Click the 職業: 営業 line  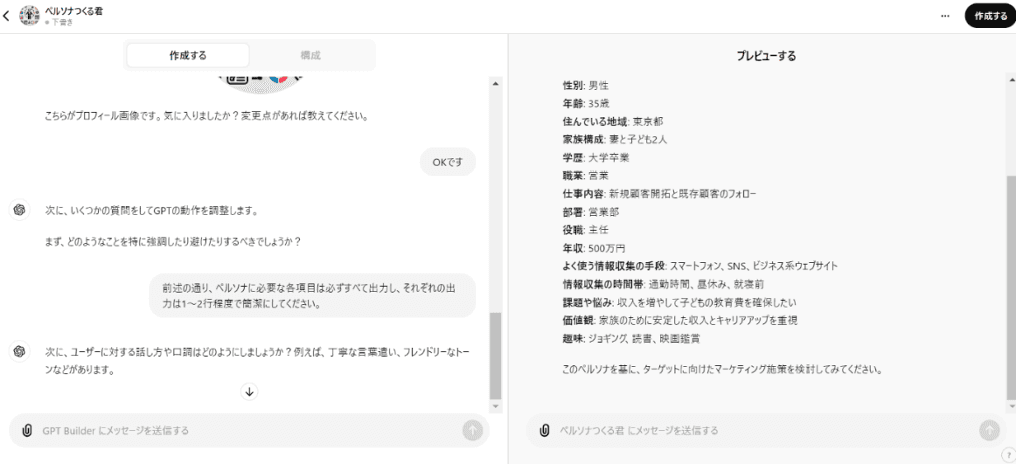[x=586, y=176]
